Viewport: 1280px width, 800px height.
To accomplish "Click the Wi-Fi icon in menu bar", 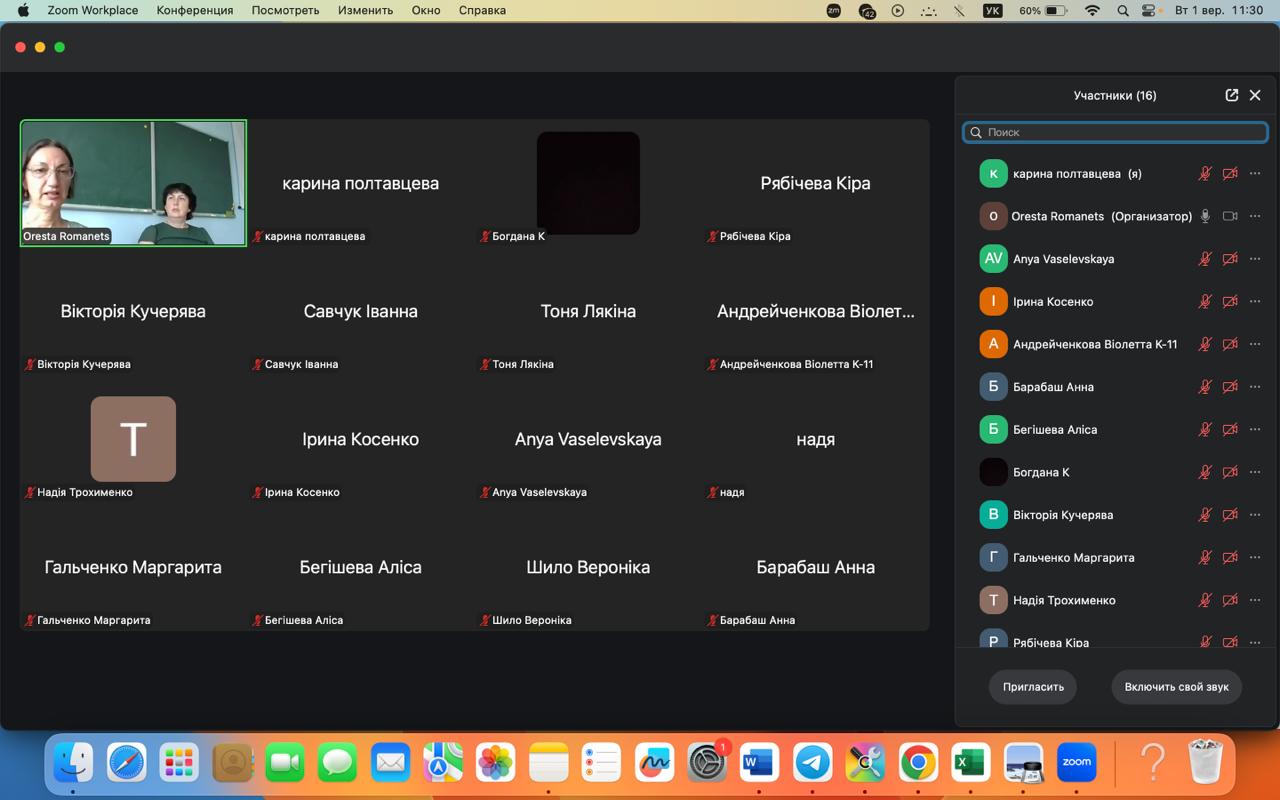I will 1092,10.
